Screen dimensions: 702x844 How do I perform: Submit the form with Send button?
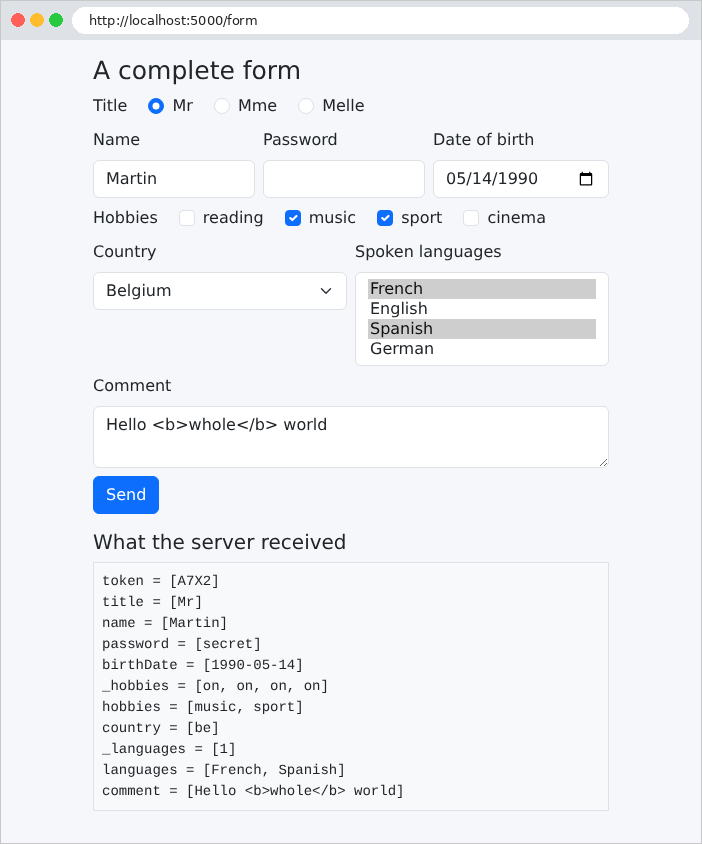pyautogui.click(x=126, y=495)
